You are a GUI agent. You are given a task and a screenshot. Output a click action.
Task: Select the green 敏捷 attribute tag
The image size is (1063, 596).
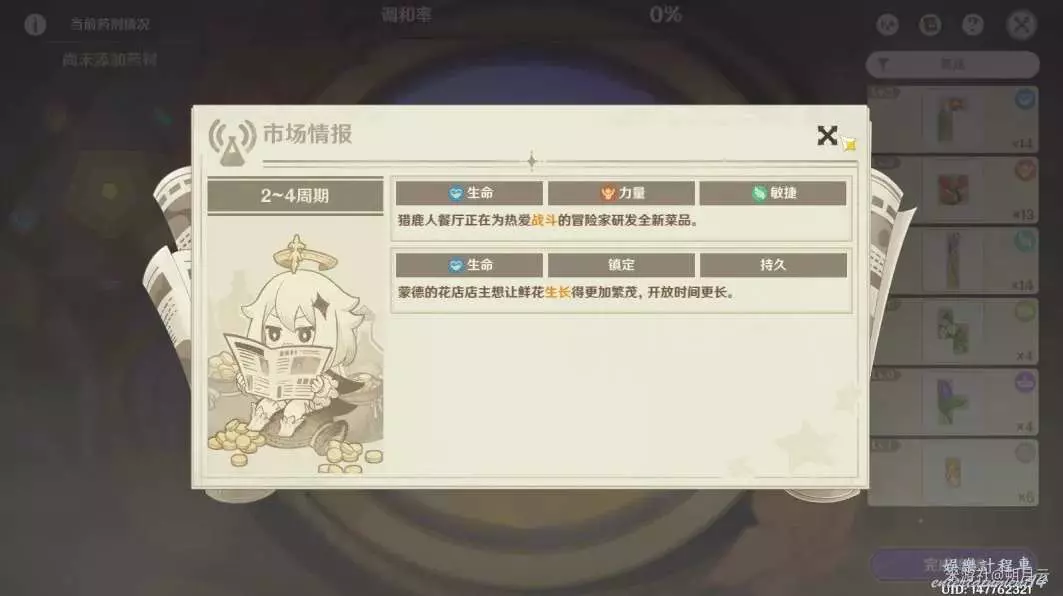click(x=773, y=193)
